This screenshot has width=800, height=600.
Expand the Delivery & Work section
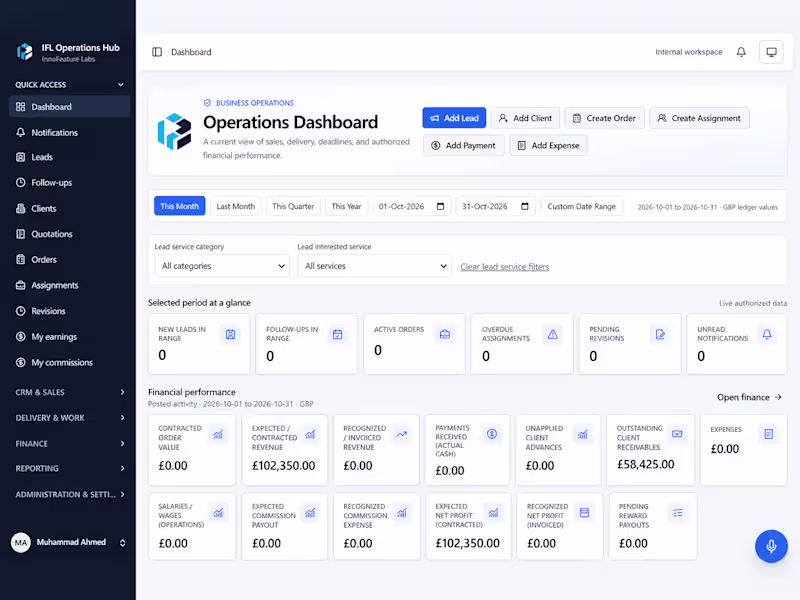point(69,418)
